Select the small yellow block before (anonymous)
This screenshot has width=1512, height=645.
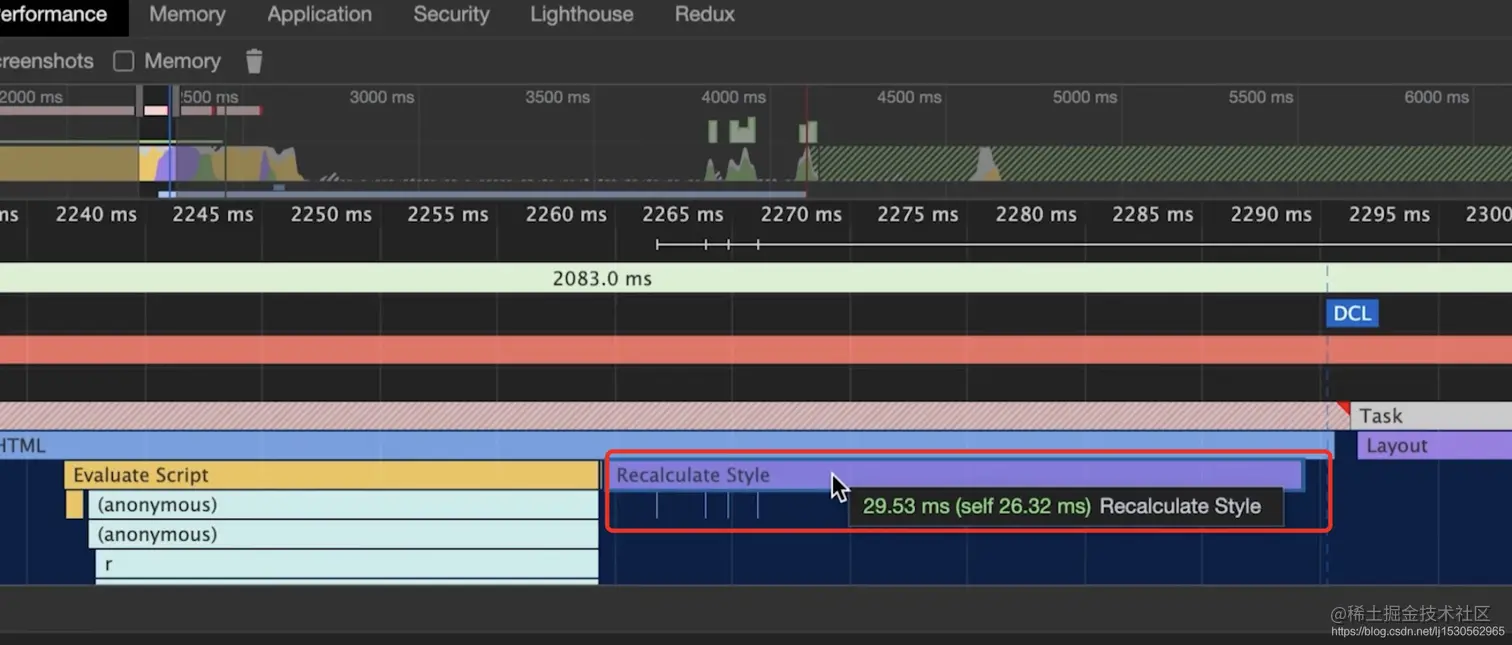(x=75, y=505)
